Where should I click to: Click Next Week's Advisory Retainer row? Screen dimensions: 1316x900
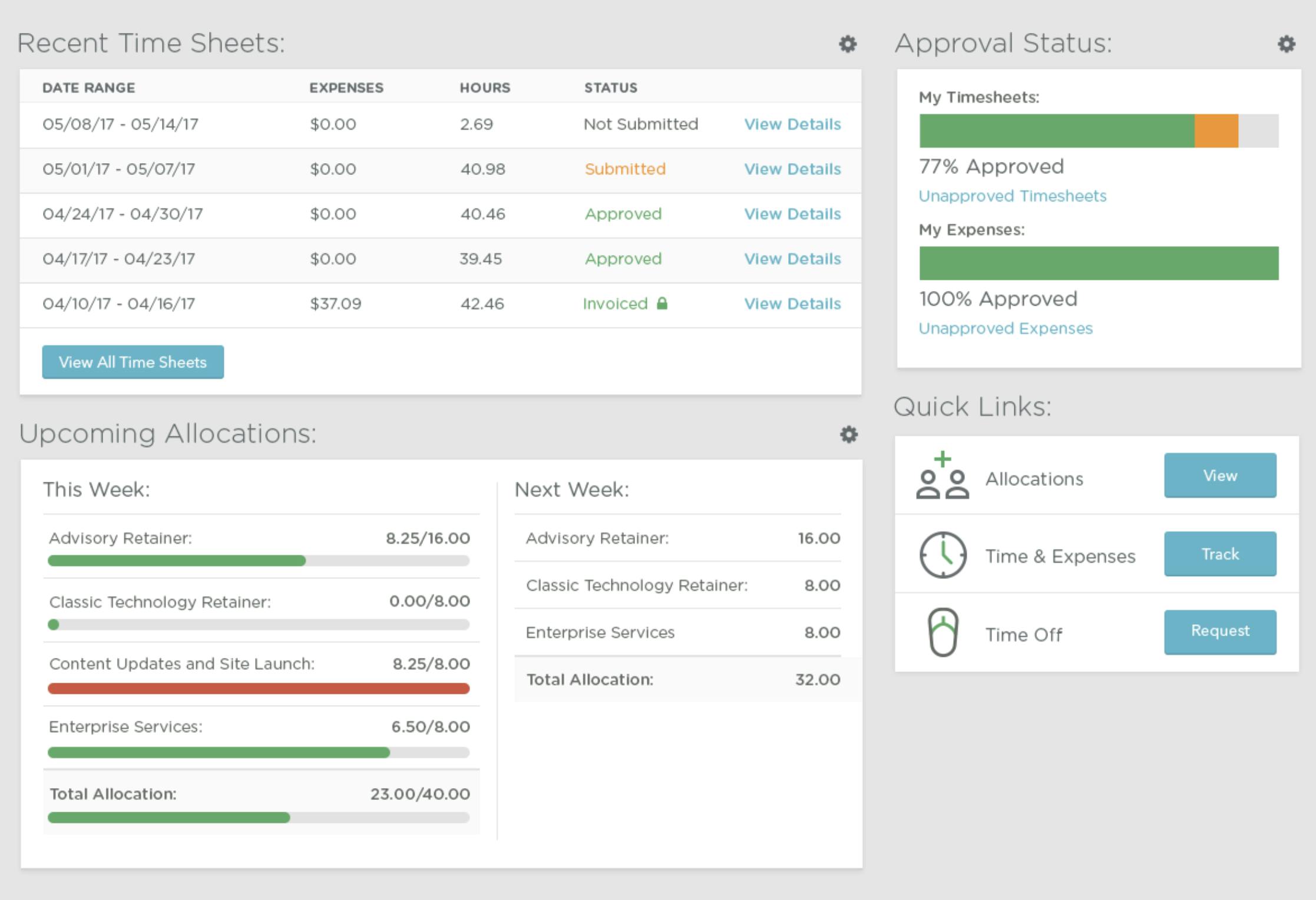pyautogui.click(x=677, y=538)
